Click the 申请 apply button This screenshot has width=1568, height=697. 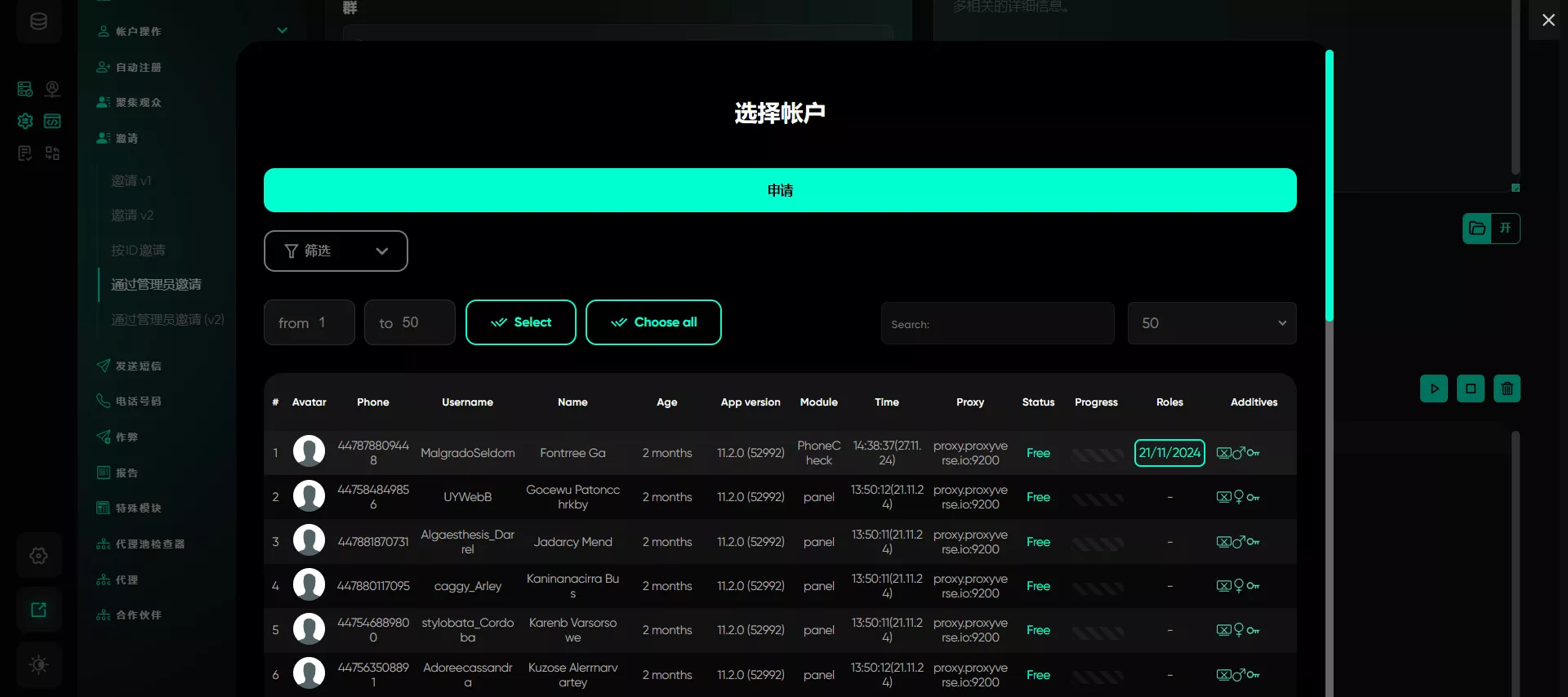780,190
